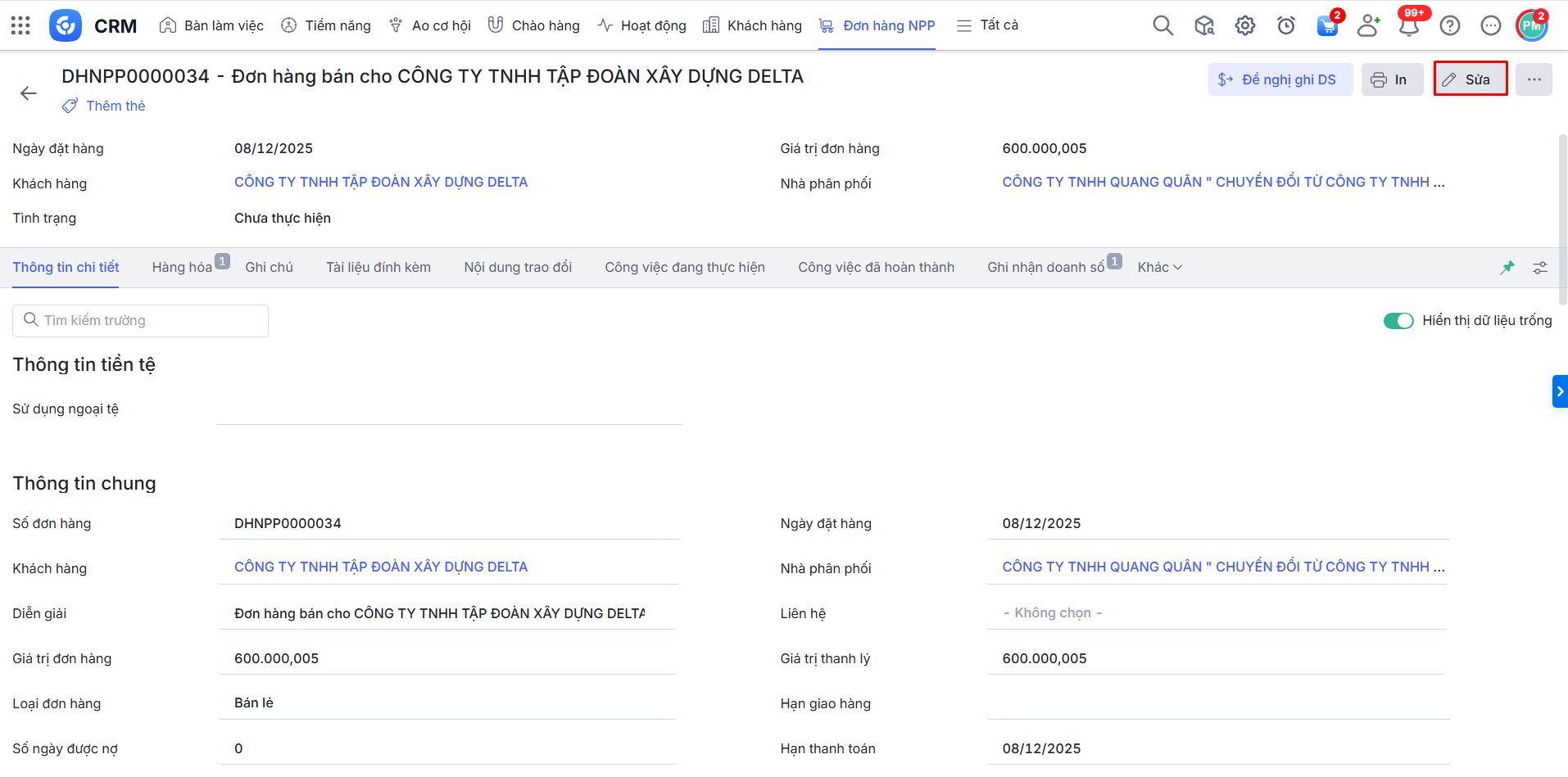Click the add user icon in header
This screenshot has height=777, width=1568.
[x=1367, y=25]
